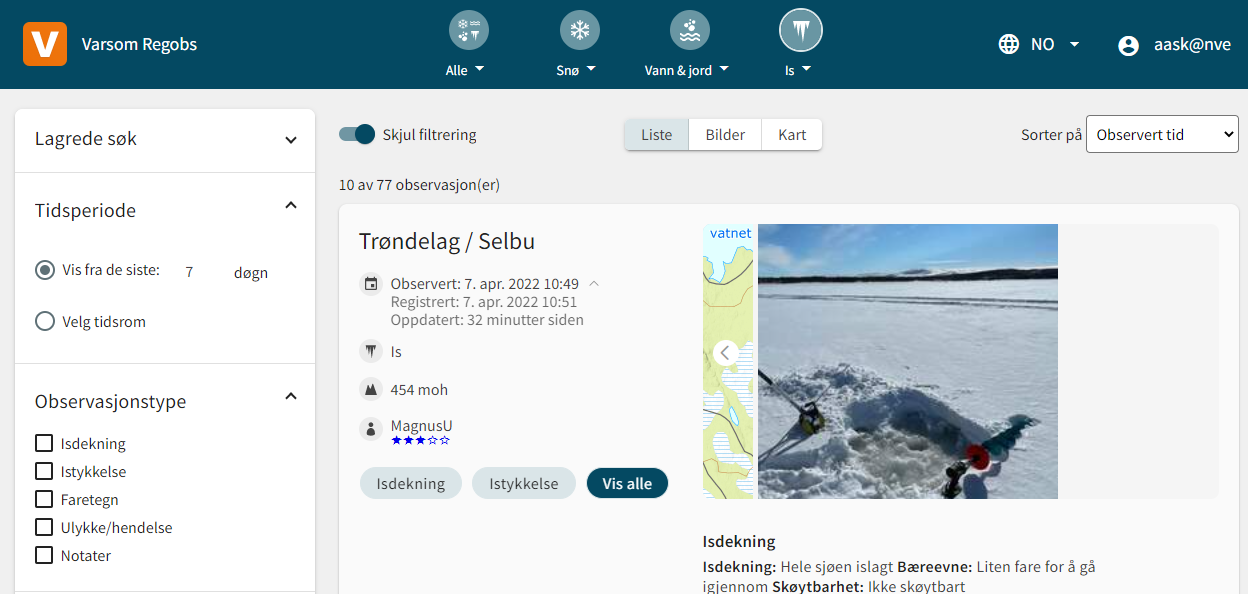Select the Velg tidsrom radio button
The height and width of the screenshot is (594, 1248).
tap(45, 321)
